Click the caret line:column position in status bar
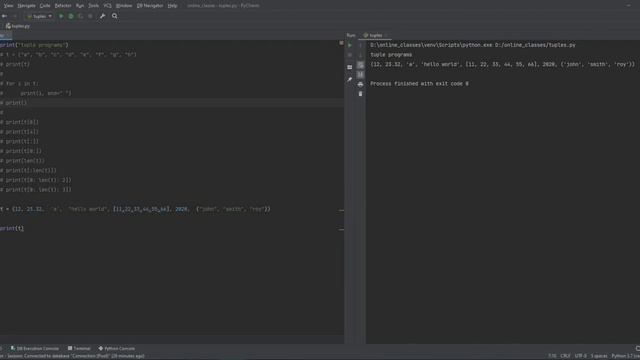 pos(552,356)
